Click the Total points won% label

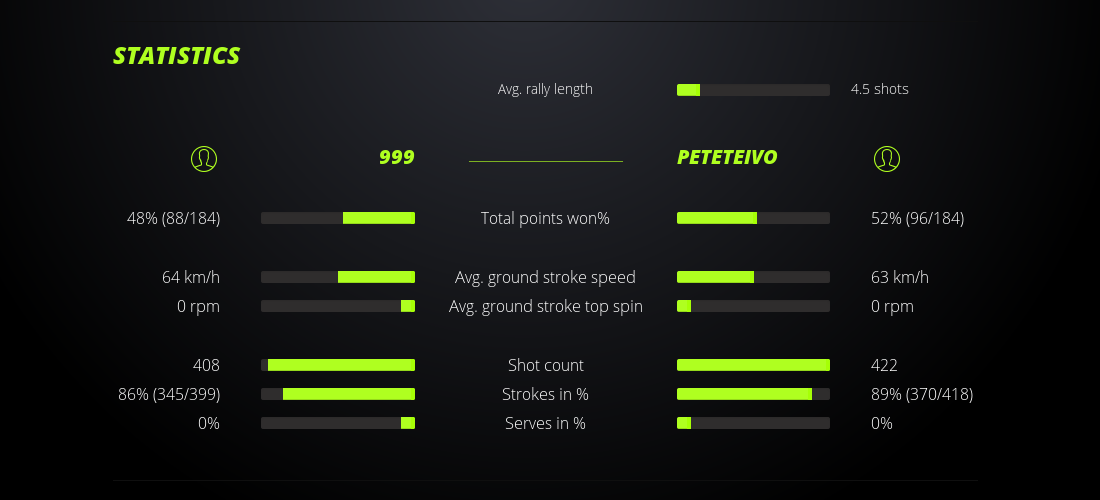(x=545, y=218)
